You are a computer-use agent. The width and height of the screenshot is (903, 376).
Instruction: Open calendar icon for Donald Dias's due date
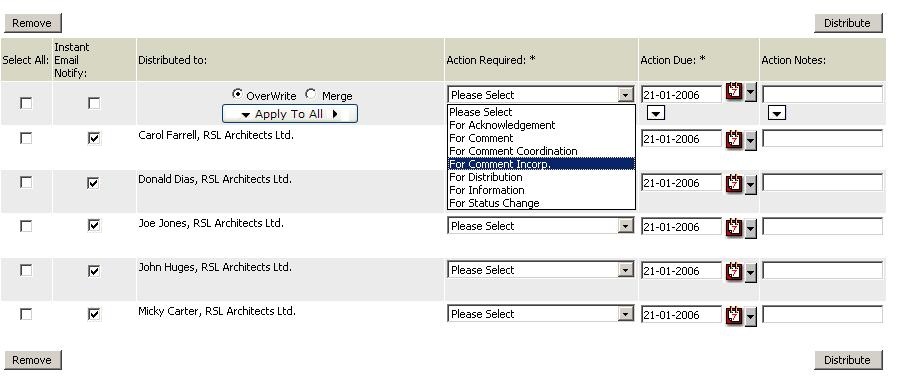click(x=734, y=183)
